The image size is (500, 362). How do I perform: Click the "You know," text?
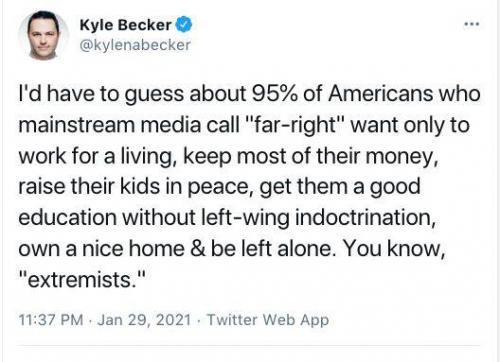click(x=394, y=249)
